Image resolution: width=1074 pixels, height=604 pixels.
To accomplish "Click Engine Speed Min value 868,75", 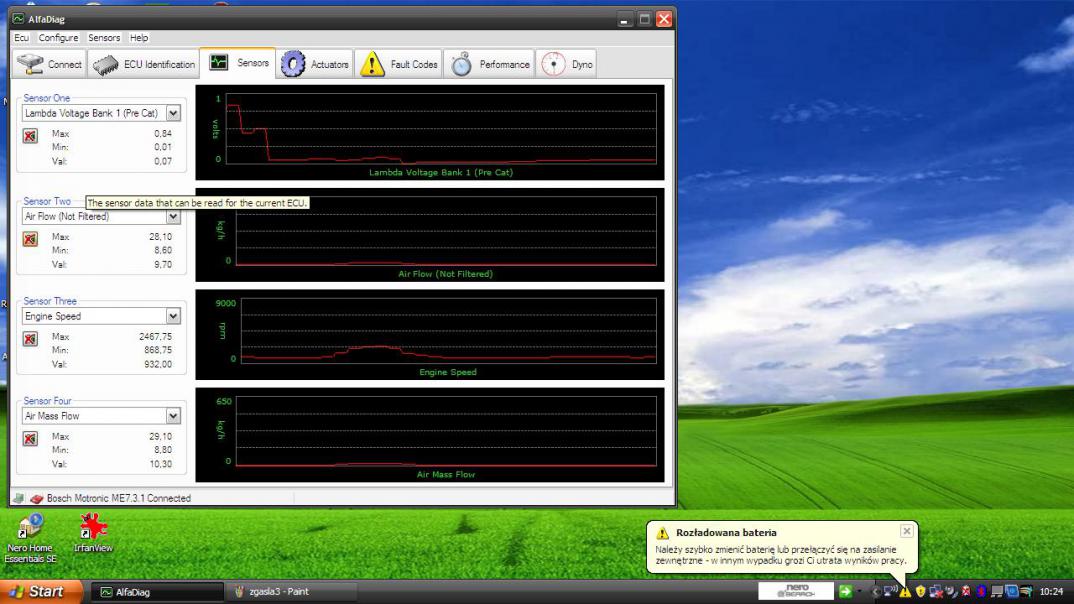I will pos(158,350).
